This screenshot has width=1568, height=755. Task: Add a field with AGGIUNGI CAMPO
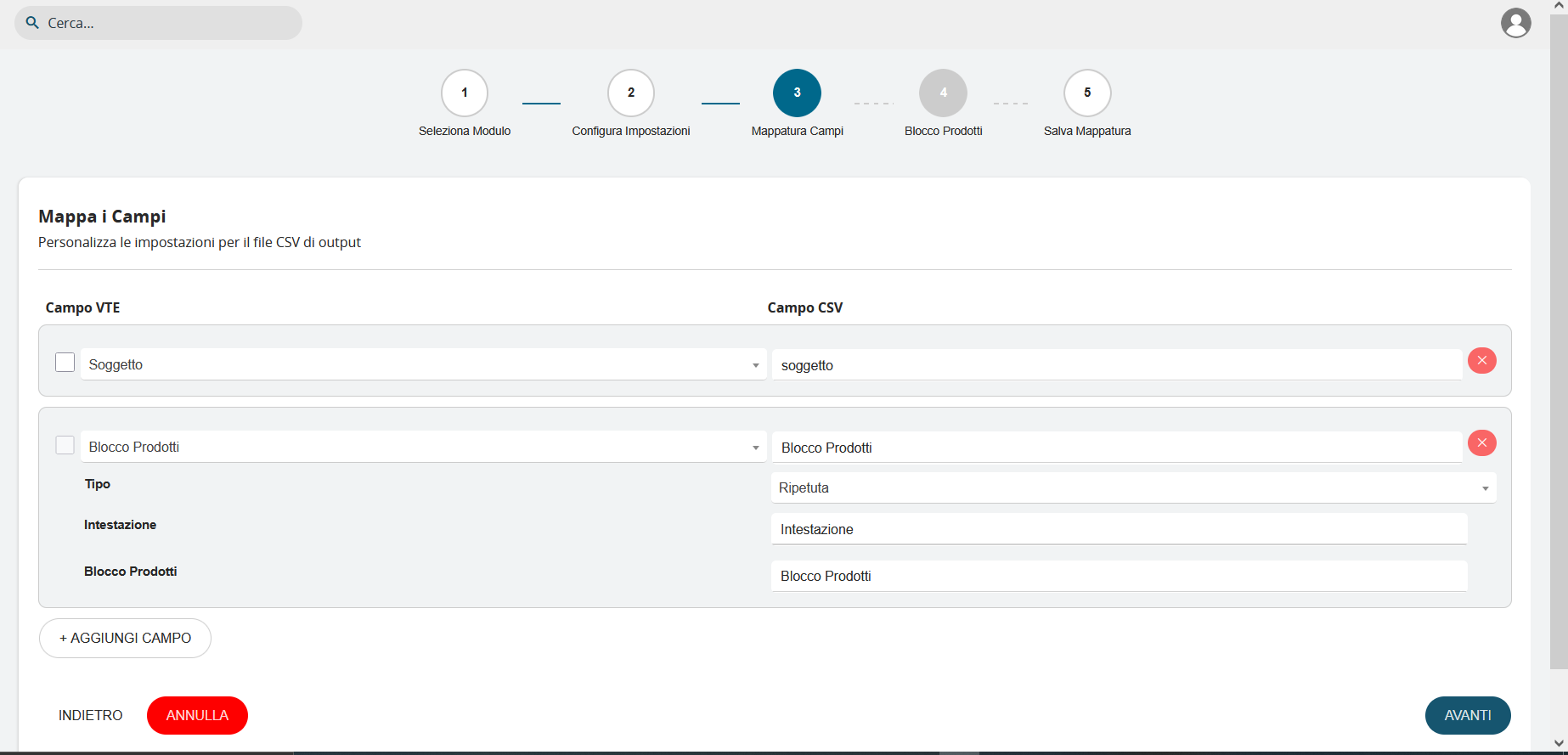click(x=125, y=638)
